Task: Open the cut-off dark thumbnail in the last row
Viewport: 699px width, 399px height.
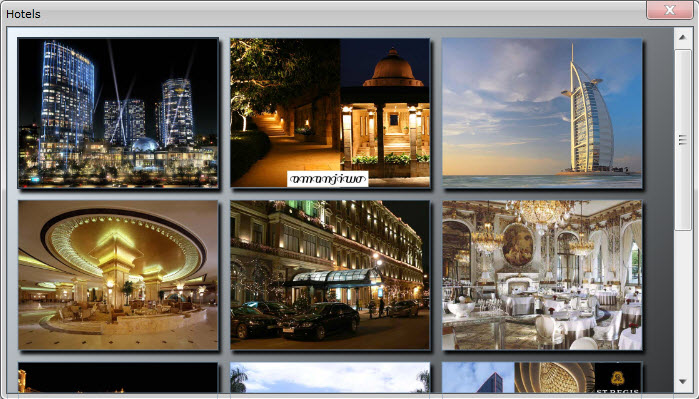Action: pos(118,377)
